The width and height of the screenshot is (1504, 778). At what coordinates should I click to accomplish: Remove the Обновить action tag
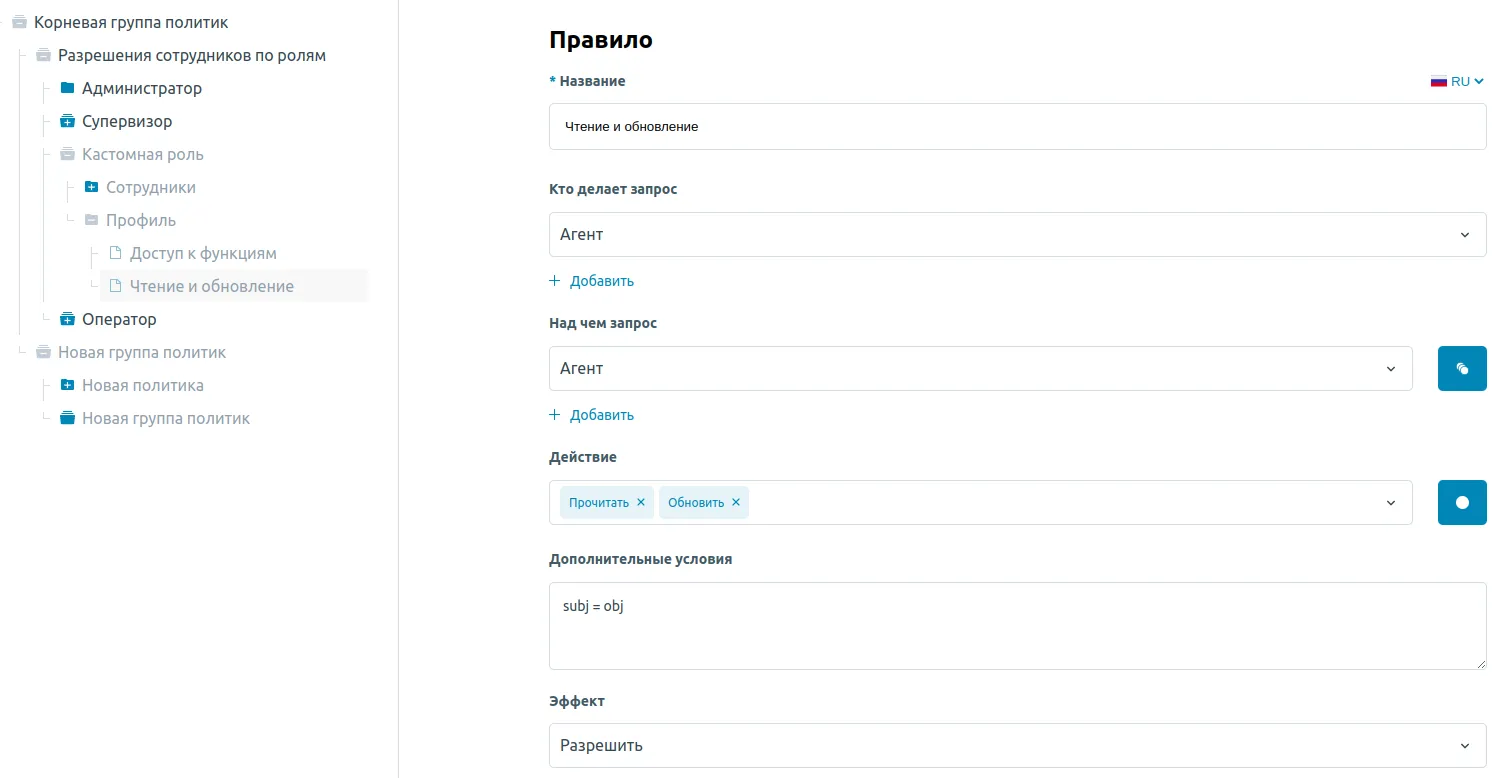pos(736,502)
